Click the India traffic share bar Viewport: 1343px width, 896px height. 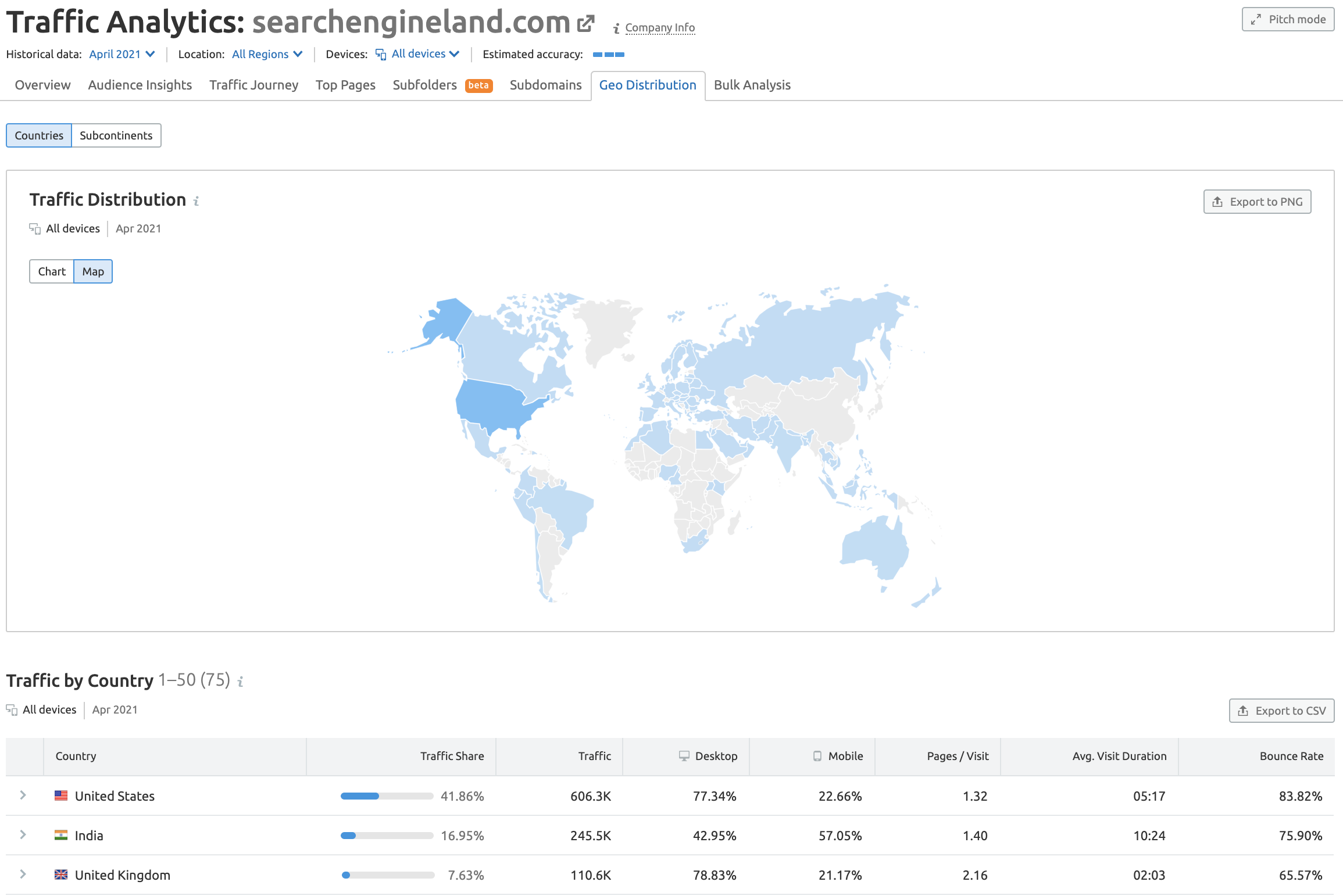pyautogui.click(x=387, y=836)
